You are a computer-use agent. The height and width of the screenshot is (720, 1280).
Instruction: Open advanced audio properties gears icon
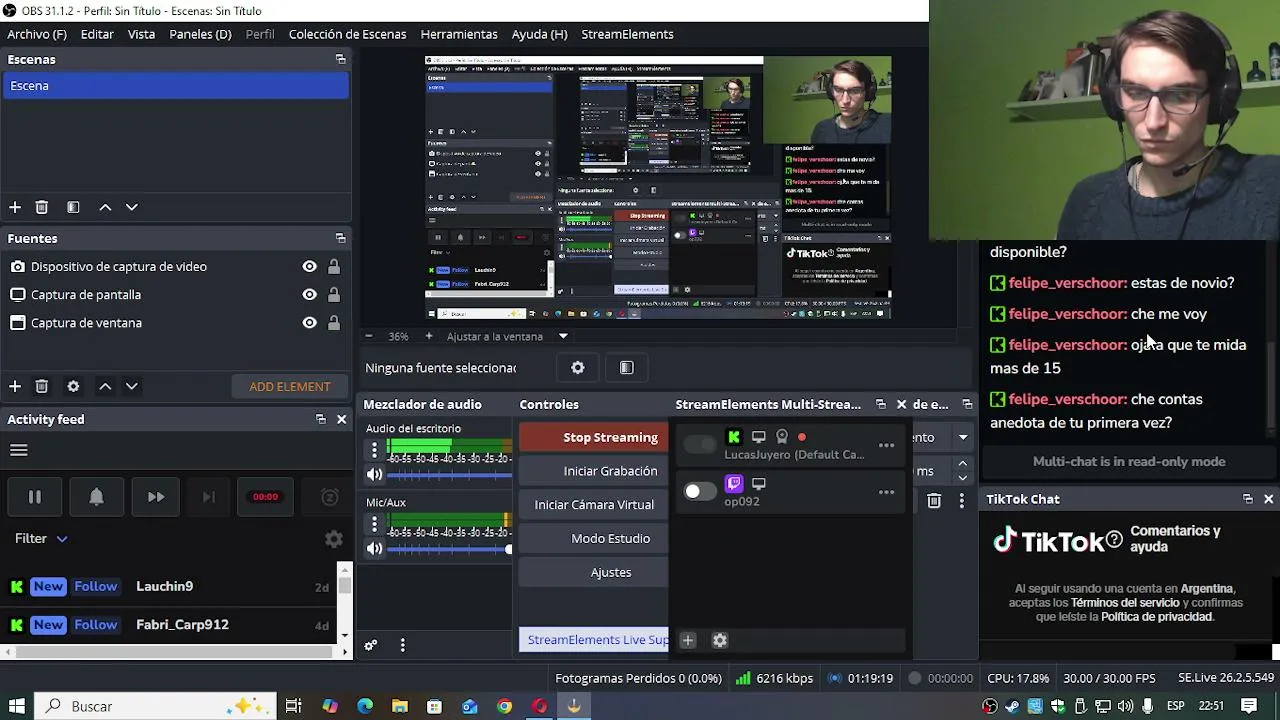click(371, 645)
